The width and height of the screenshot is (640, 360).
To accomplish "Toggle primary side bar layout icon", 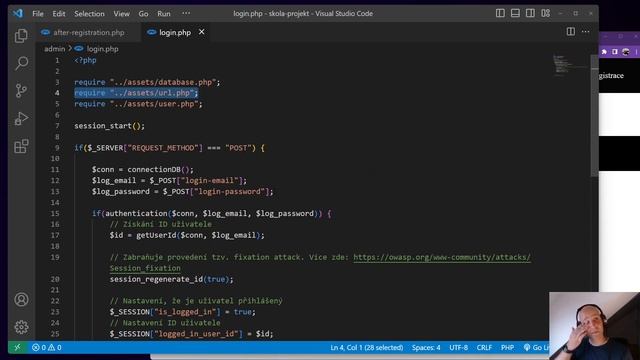I will [500, 13].
